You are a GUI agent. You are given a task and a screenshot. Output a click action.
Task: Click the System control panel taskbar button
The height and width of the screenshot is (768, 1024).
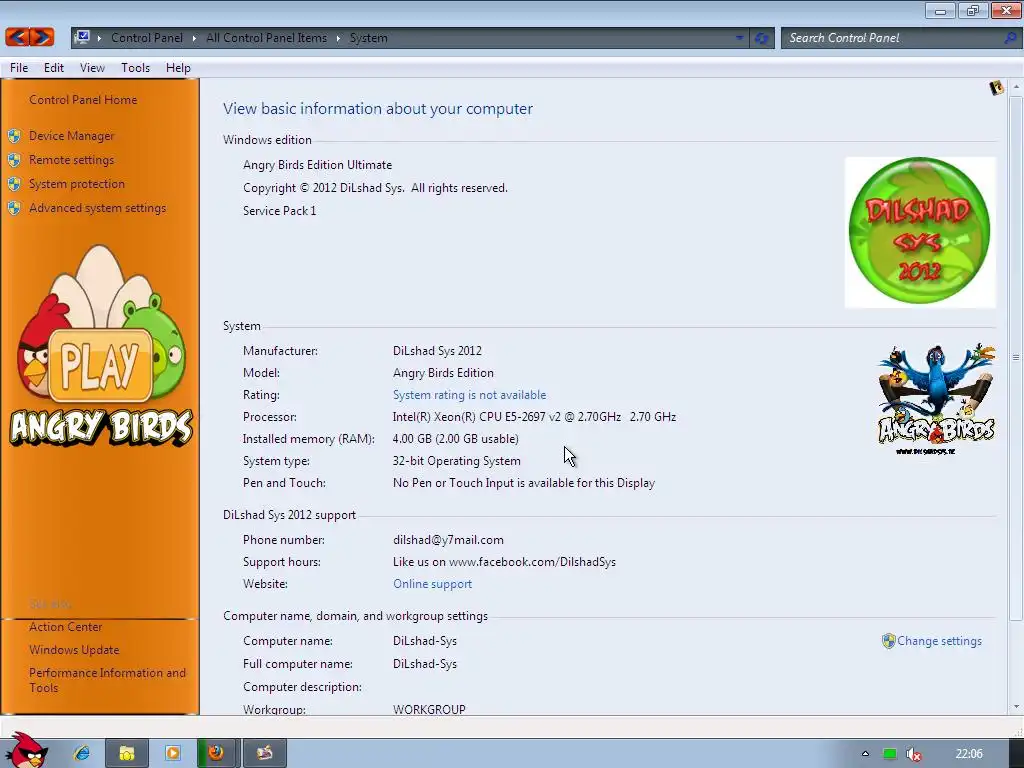264,753
